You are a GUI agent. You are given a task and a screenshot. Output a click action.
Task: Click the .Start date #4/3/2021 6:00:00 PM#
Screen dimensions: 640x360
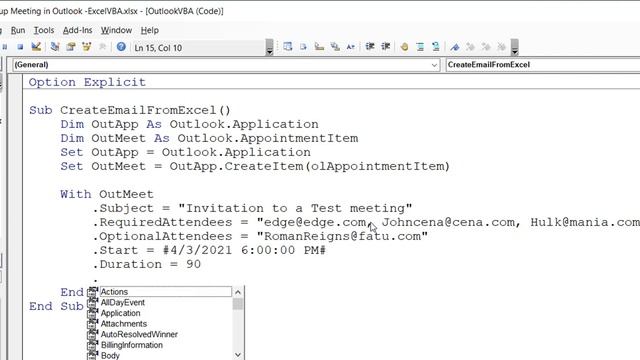[244, 250]
